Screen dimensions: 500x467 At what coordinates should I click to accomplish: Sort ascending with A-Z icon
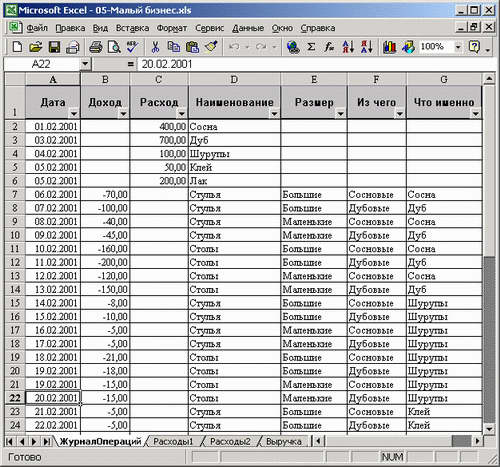[x=348, y=47]
